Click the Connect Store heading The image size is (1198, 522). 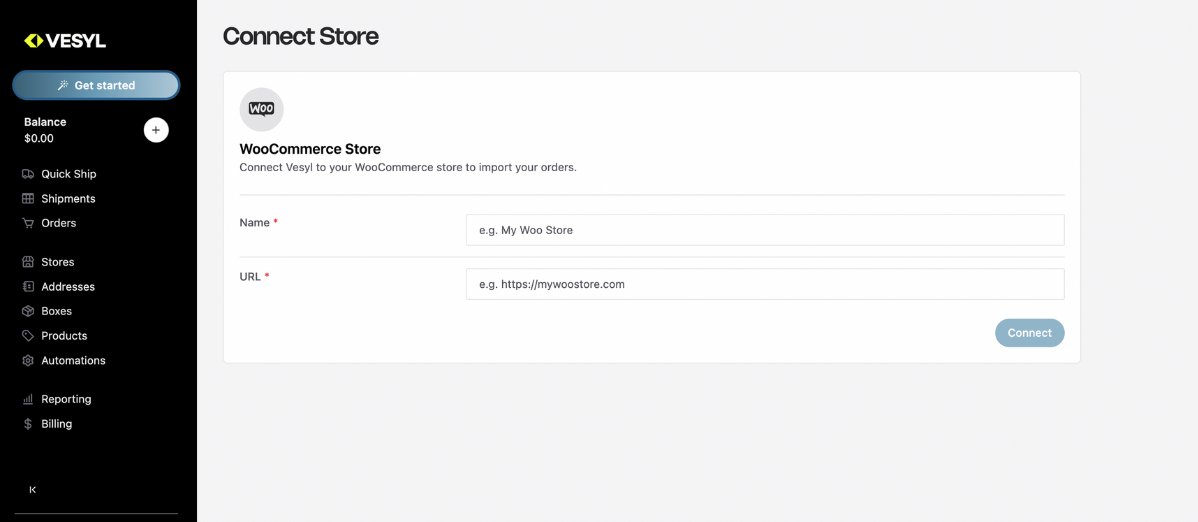click(x=300, y=36)
